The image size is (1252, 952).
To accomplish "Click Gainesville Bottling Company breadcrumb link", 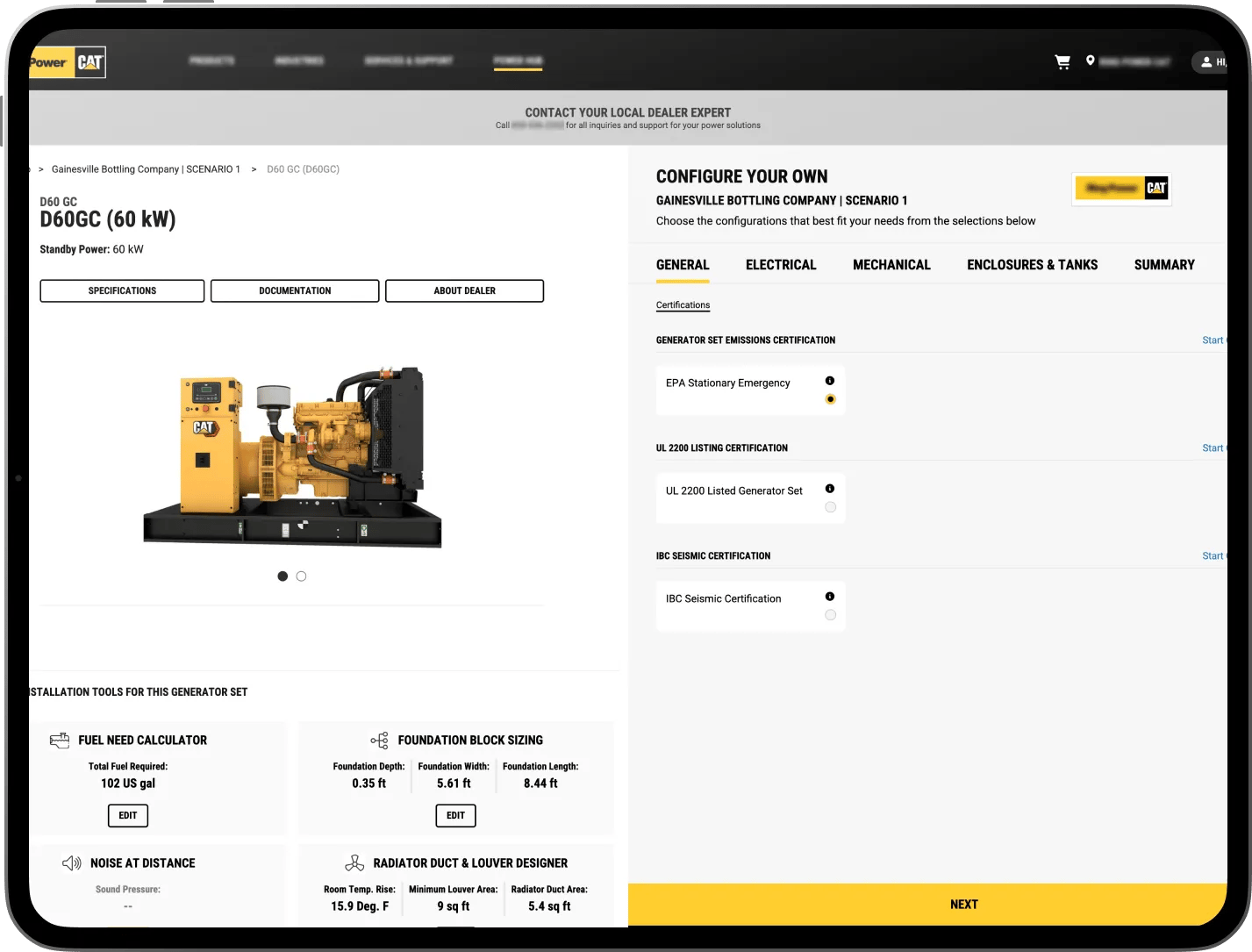I will [146, 169].
